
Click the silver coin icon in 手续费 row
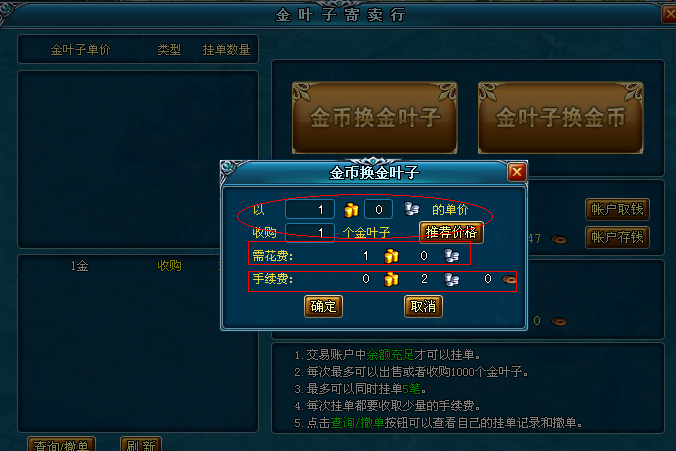click(x=451, y=279)
